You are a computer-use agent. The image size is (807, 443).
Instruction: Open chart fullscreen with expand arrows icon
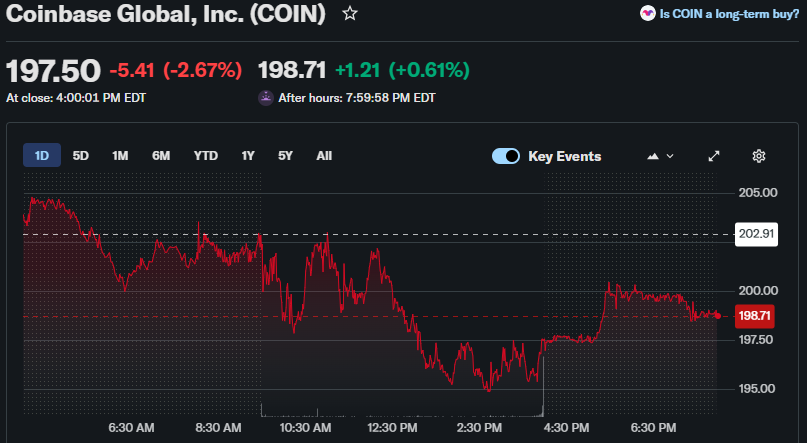(714, 156)
